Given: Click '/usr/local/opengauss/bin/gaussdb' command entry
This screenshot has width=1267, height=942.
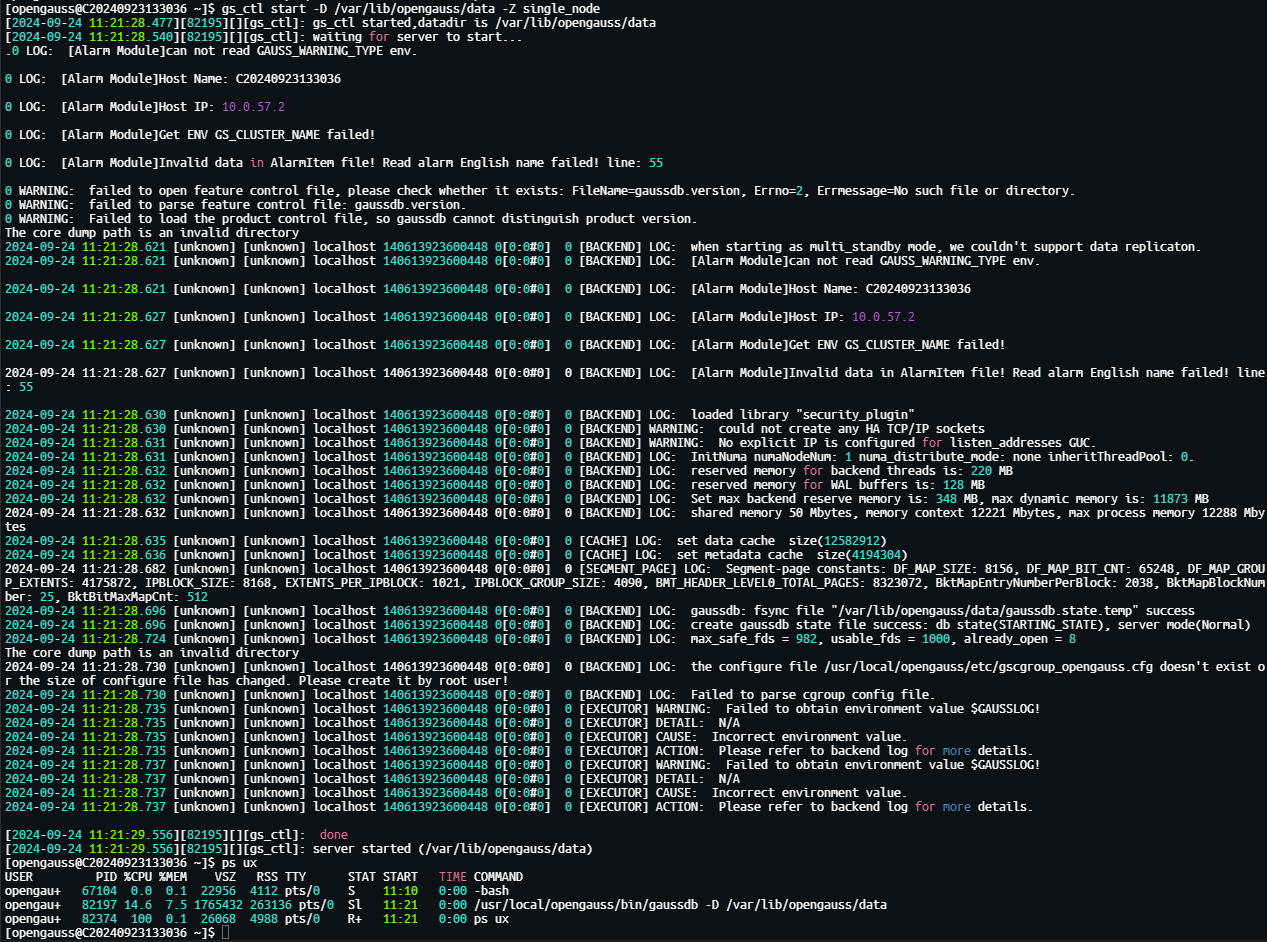Looking at the screenshot, I should [586, 904].
